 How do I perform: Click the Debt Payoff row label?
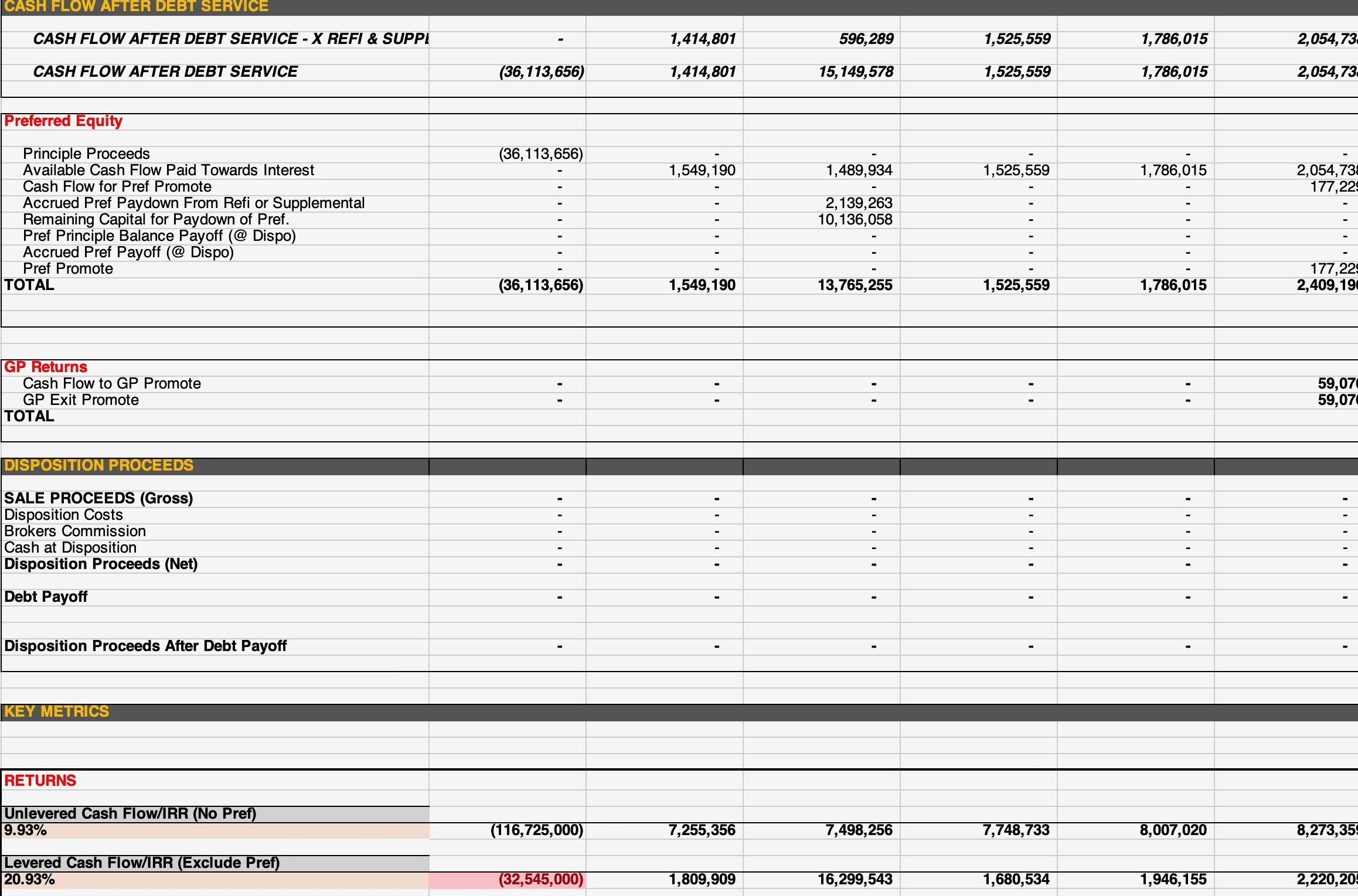[x=46, y=597]
